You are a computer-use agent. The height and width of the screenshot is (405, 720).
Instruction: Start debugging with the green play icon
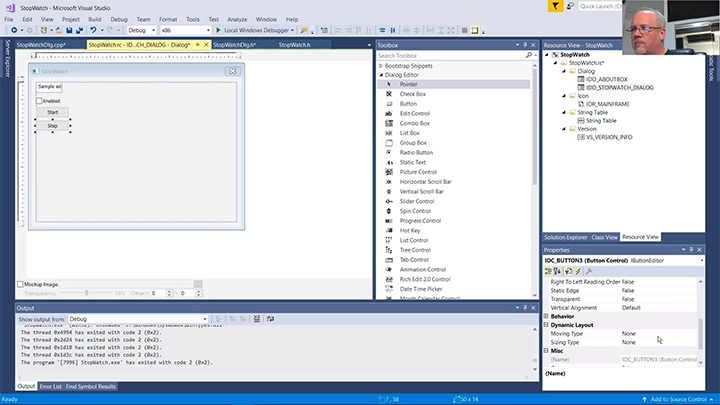[217, 30]
